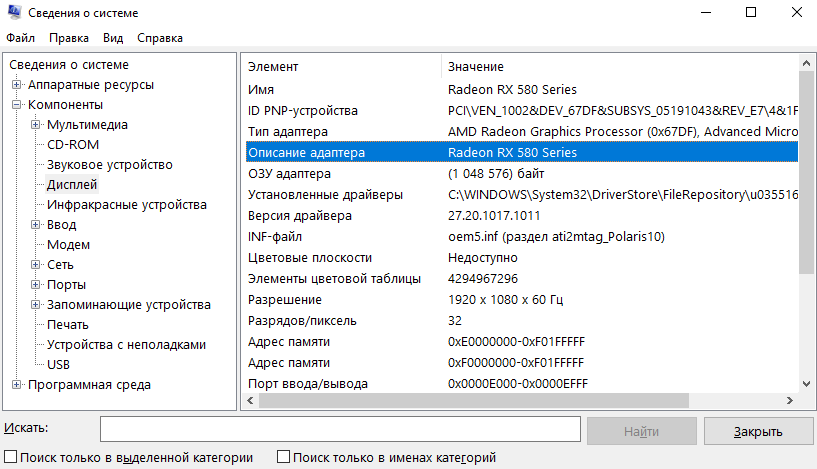Enable Поиск только в именах категорий checkbox
817x469 pixels.
(283, 458)
